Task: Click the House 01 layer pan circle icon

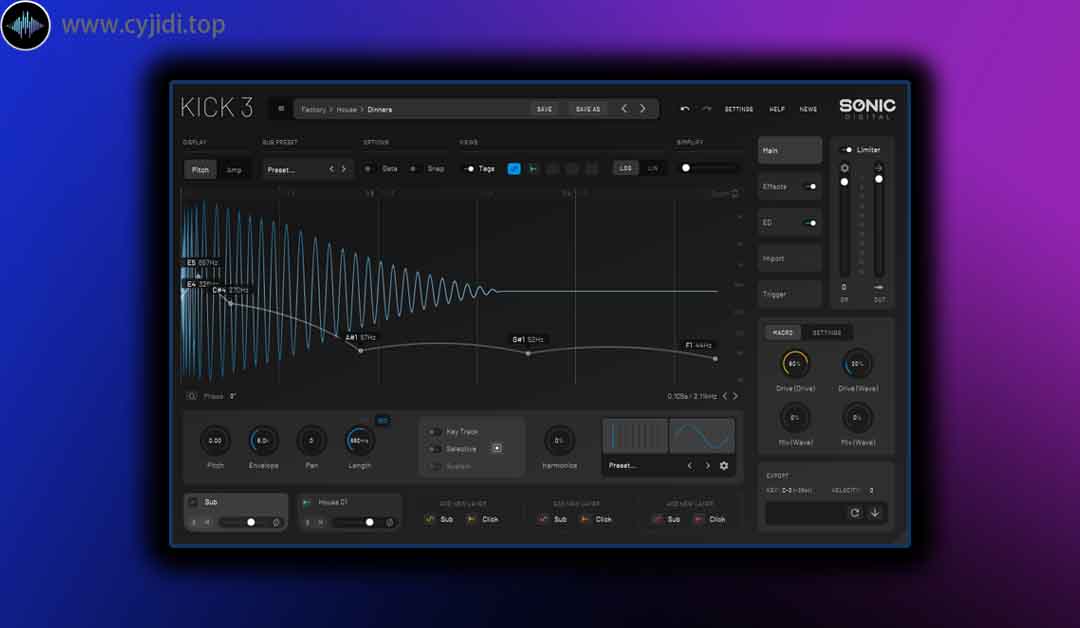Action: pos(390,523)
